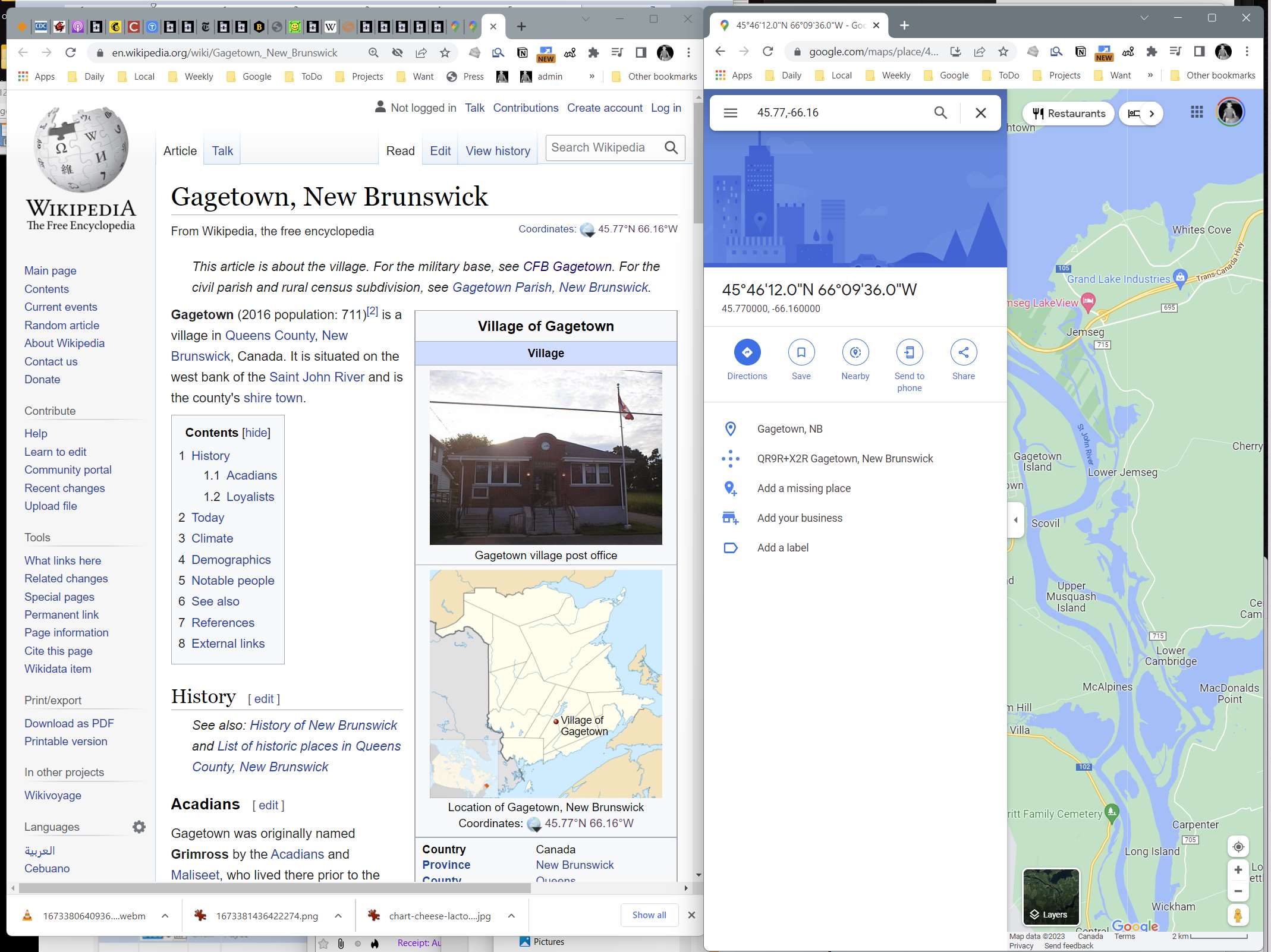Click the Restaurants filter chip
This screenshot has width=1271, height=952.
tap(1068, 114)
